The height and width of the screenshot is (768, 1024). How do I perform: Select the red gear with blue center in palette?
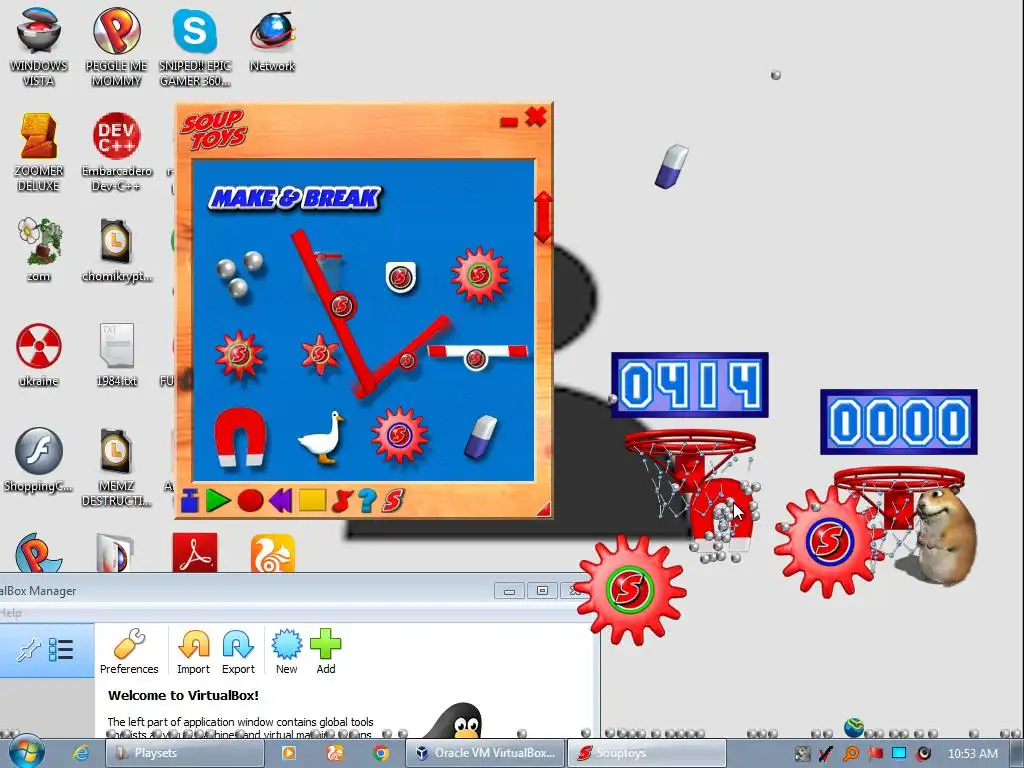(399, 435)
